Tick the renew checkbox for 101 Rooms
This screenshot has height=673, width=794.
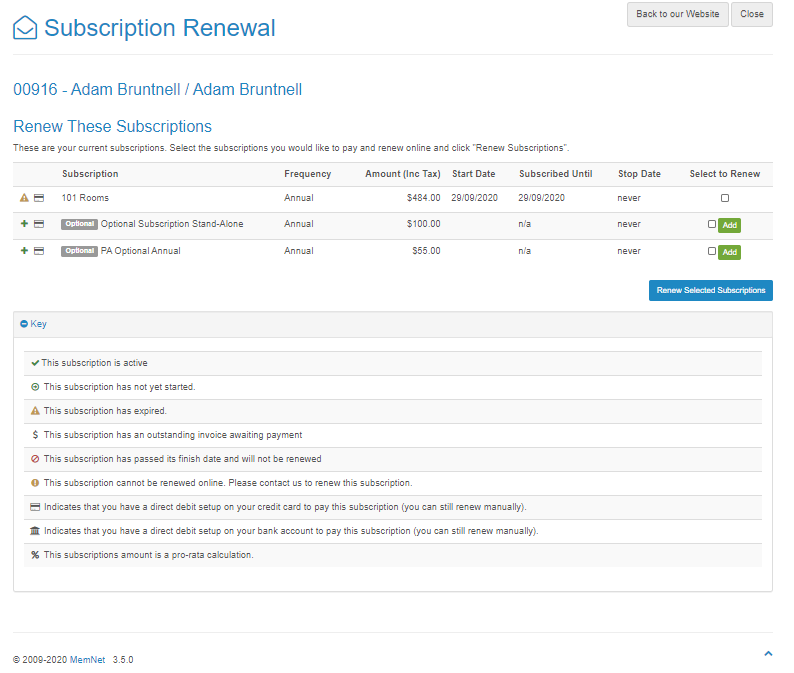725,198
